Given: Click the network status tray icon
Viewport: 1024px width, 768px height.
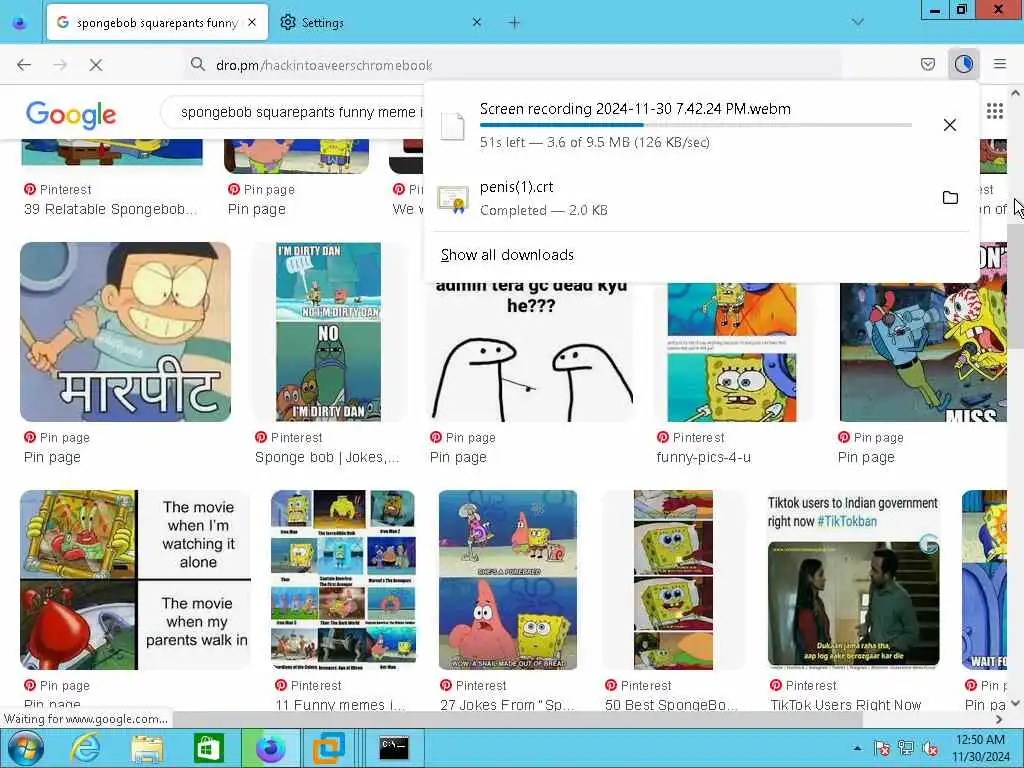Looking at the screenshot, I should pos(905,748).
